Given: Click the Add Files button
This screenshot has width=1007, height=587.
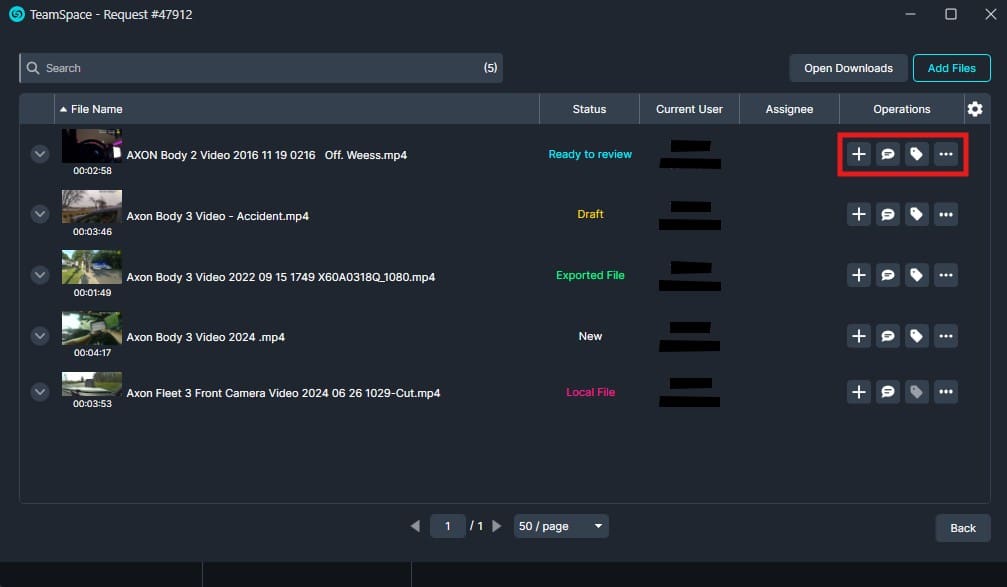Looking at the screenshot, I should pyautogui.click(x=951, y=68).
